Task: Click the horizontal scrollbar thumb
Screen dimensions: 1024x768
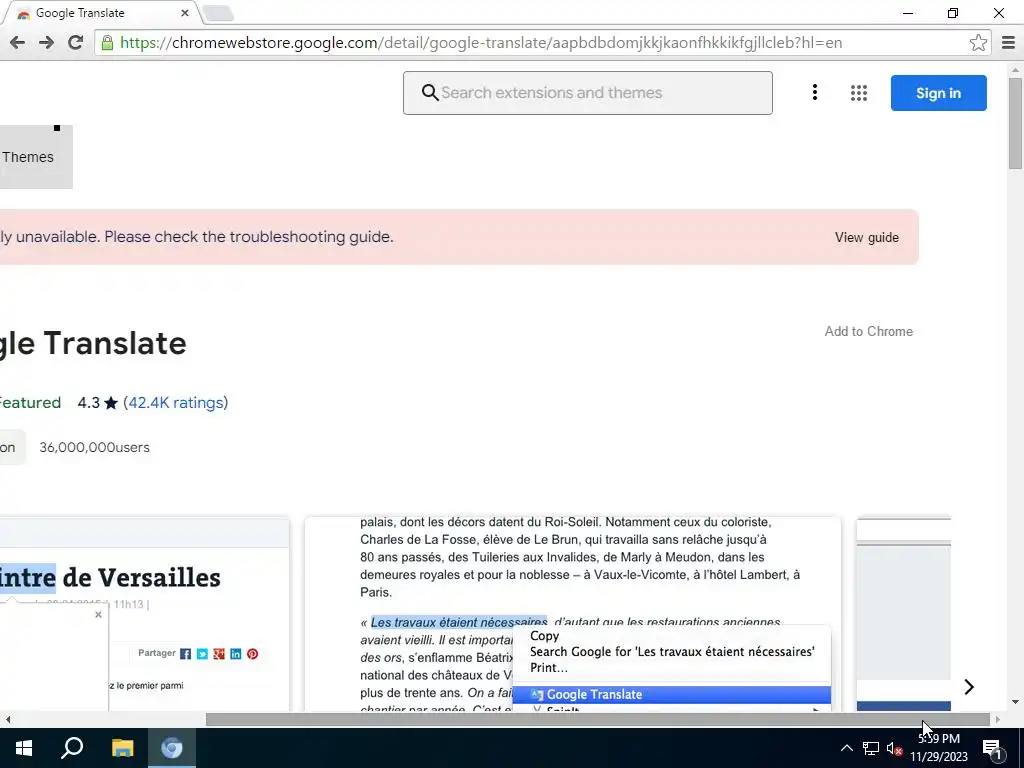Action: point(598,719)
